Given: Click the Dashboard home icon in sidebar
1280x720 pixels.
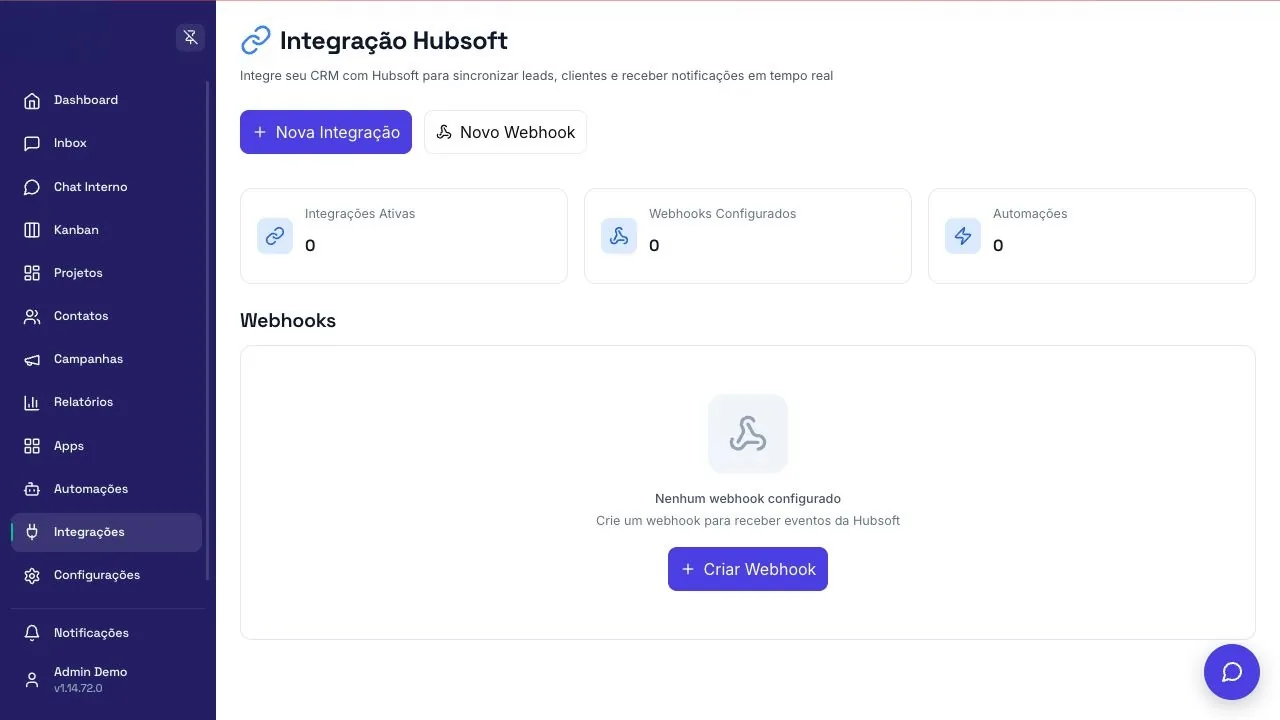Looking at the screenshot, I should coord(32,100).
